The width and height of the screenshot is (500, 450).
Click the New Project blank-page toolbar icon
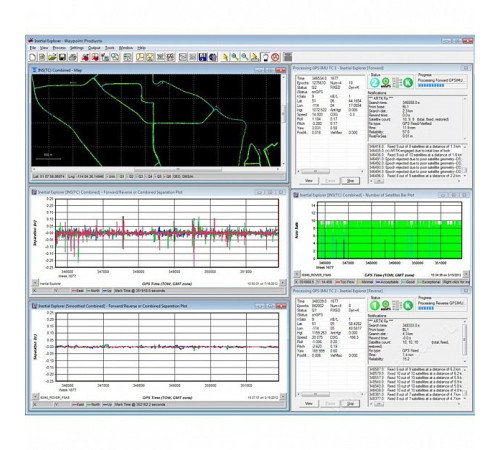(x=33, y=57)
